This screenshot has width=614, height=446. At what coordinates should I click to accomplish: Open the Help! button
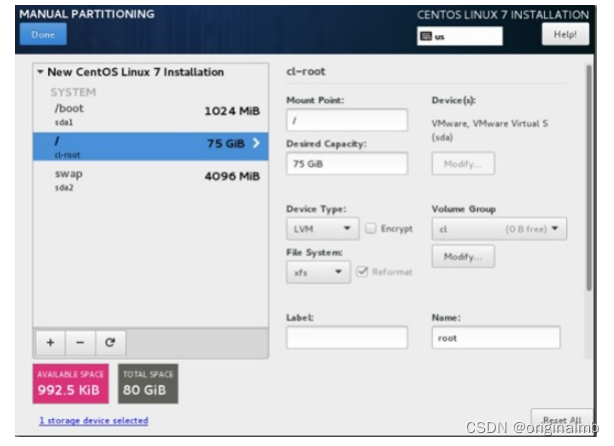point(565,34)
